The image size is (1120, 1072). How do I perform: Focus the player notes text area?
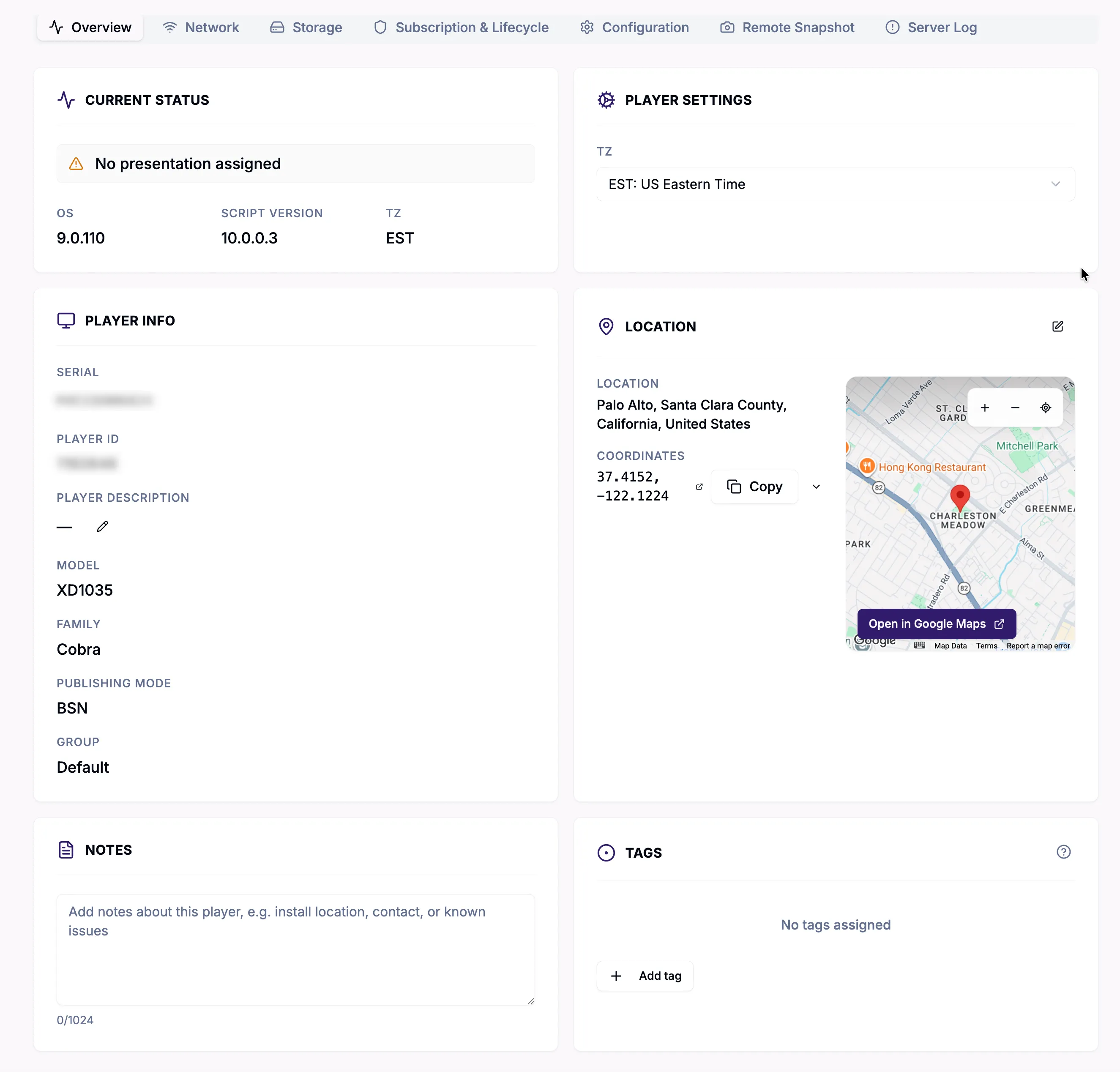tap(295, 949)
